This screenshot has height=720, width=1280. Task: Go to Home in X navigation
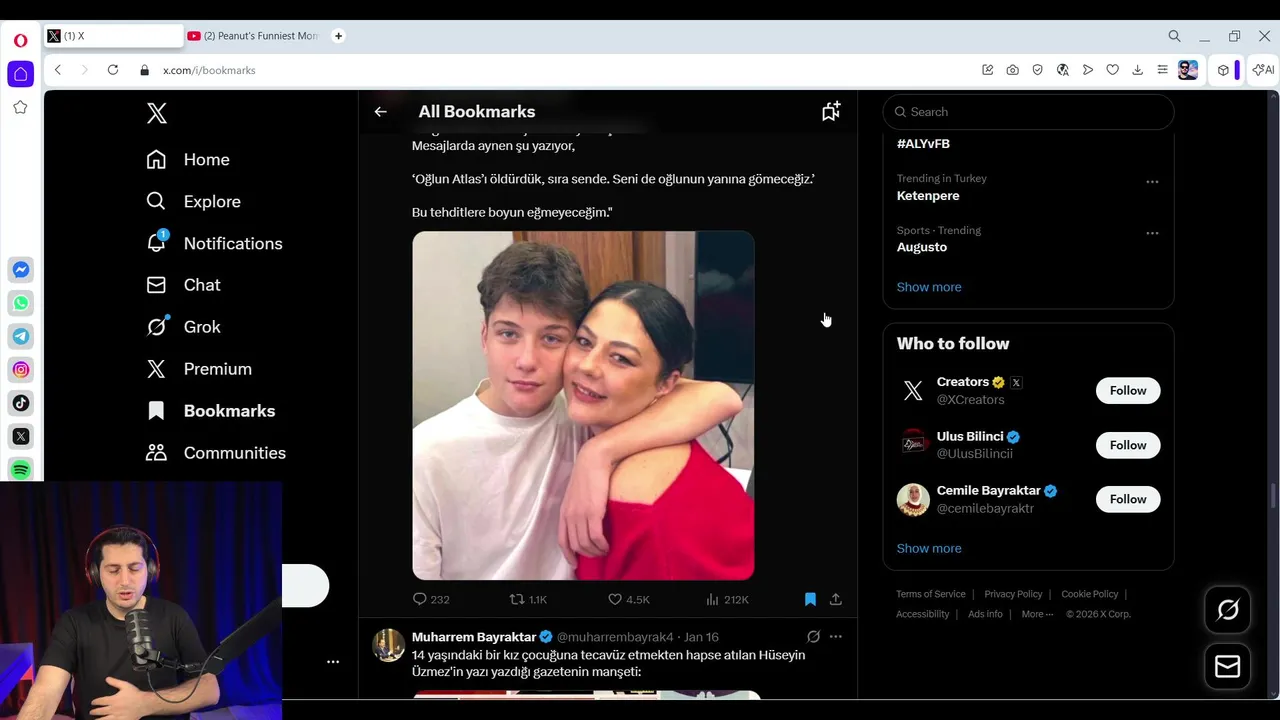(188, 160)
